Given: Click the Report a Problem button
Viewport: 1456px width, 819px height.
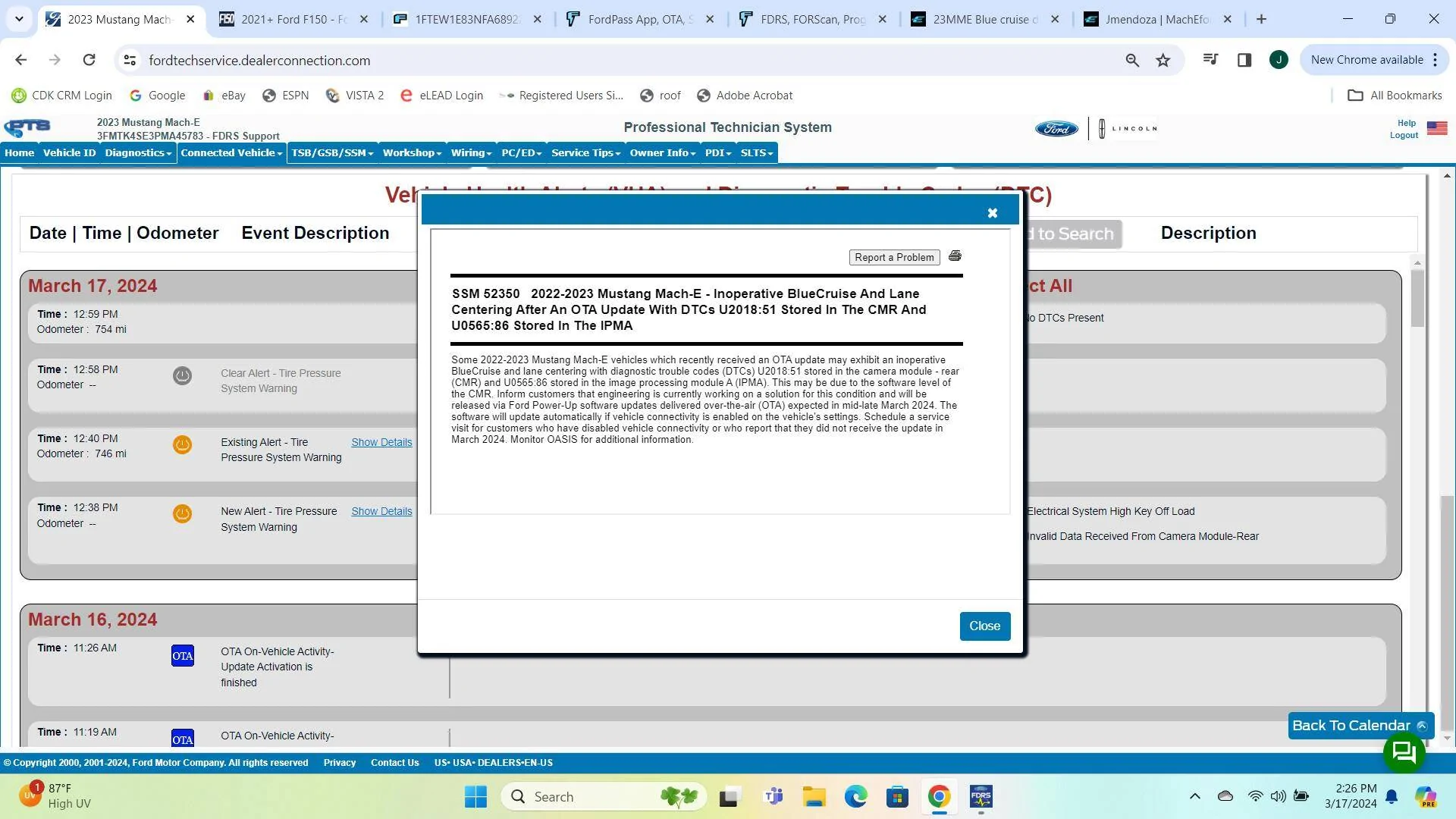Looking at the screenshot, I should [894, 258].
